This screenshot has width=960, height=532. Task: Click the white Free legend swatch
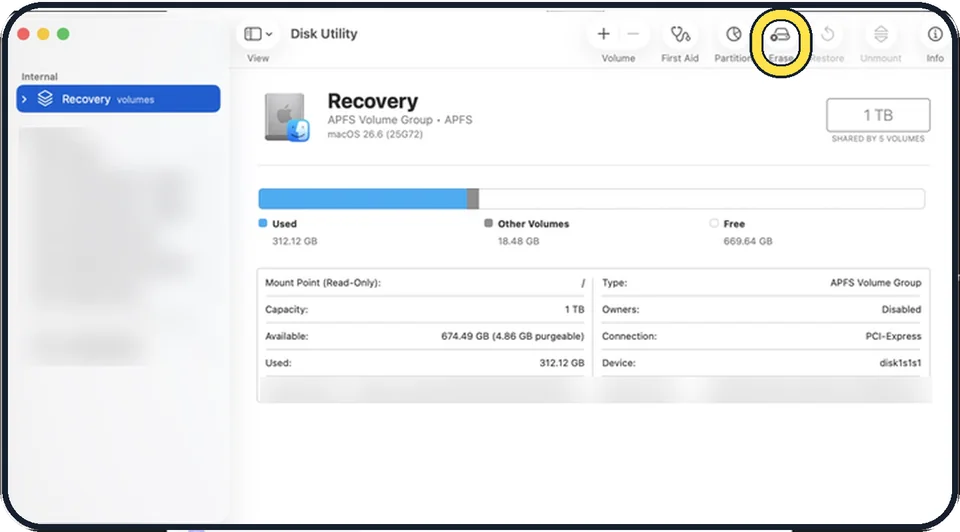(x=714, y=223)
